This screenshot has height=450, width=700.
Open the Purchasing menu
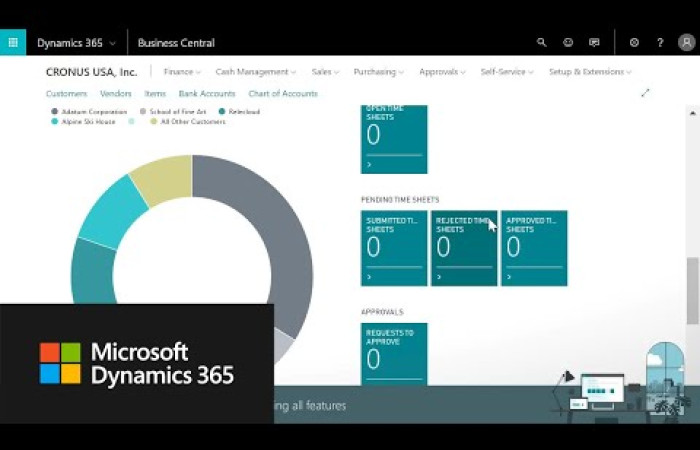(x=378, y=72)
